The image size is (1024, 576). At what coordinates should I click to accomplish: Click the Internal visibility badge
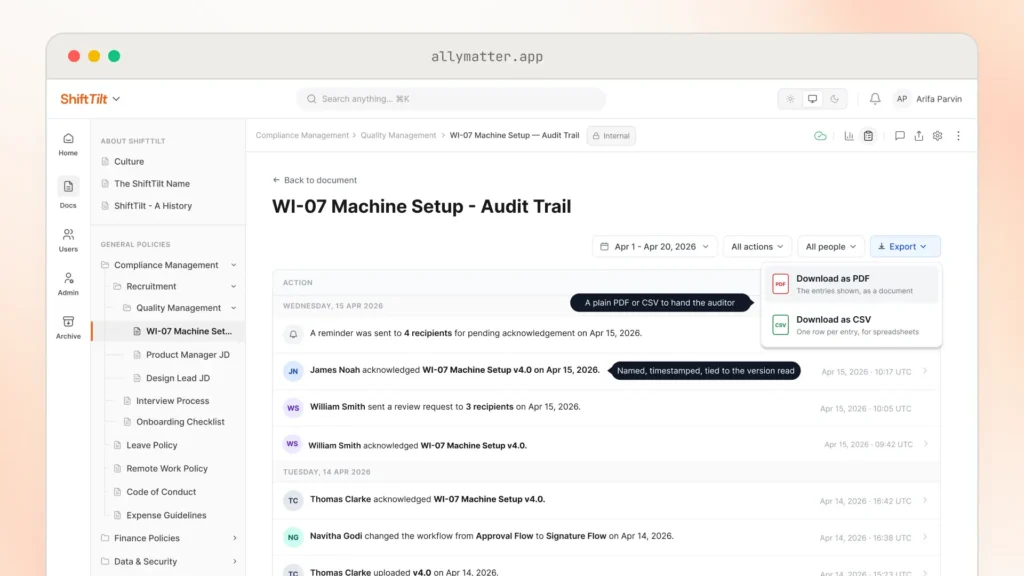[611, 136]
